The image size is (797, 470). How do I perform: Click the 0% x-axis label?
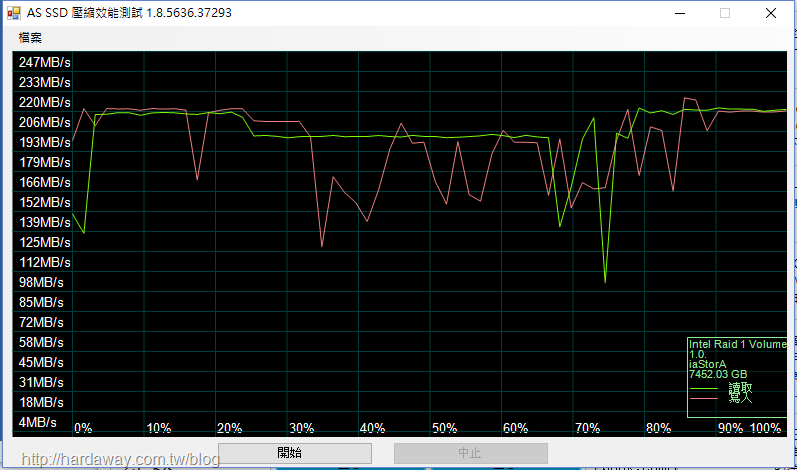83,428
